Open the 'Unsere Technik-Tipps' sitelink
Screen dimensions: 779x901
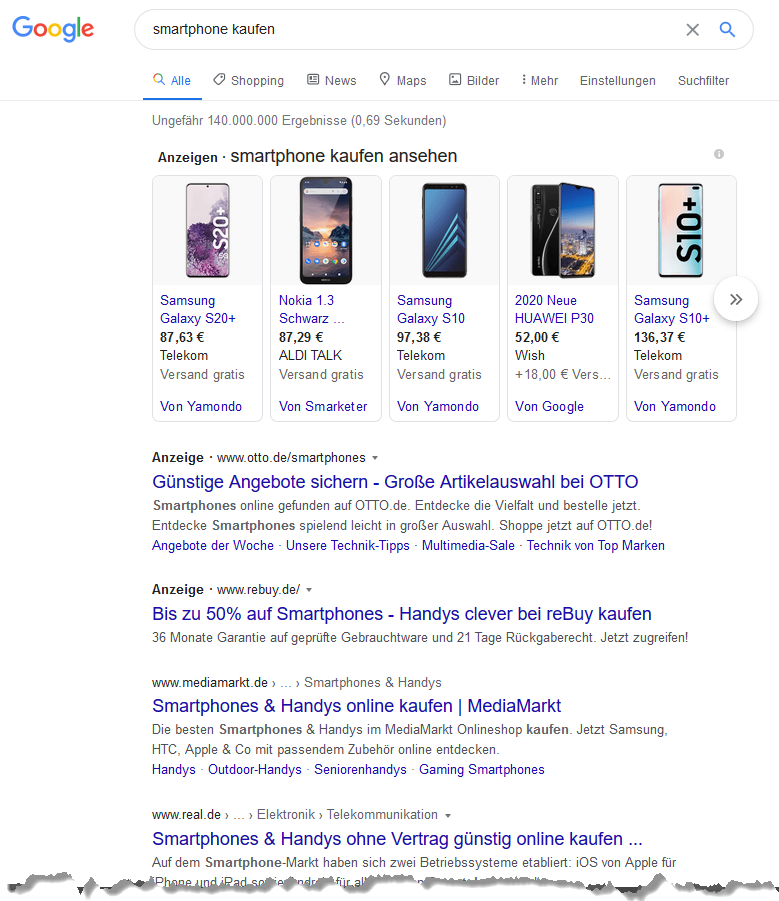point(348,545)
